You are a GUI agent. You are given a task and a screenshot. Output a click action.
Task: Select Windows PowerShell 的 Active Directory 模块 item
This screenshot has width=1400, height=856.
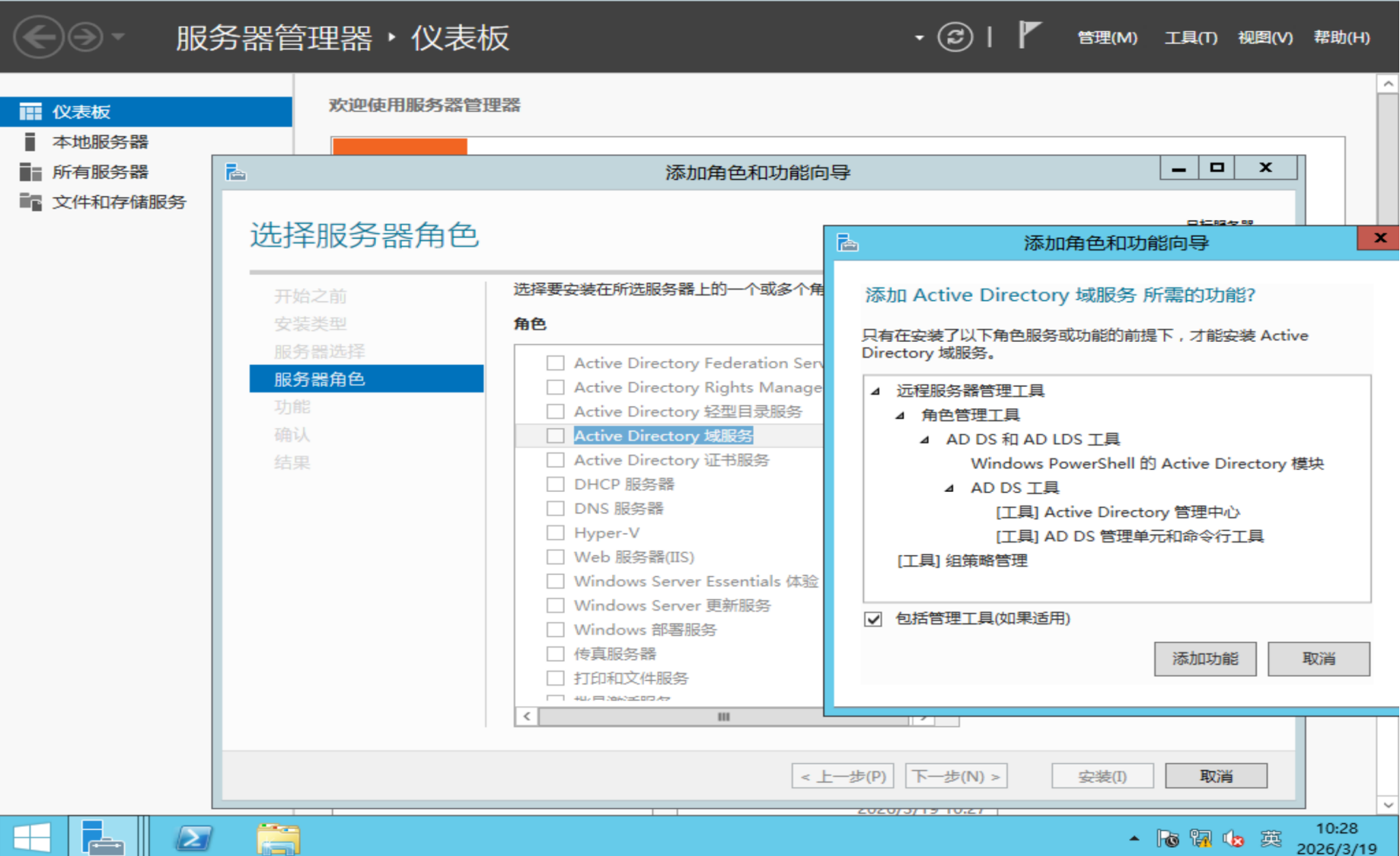(x=1147, y=464)
